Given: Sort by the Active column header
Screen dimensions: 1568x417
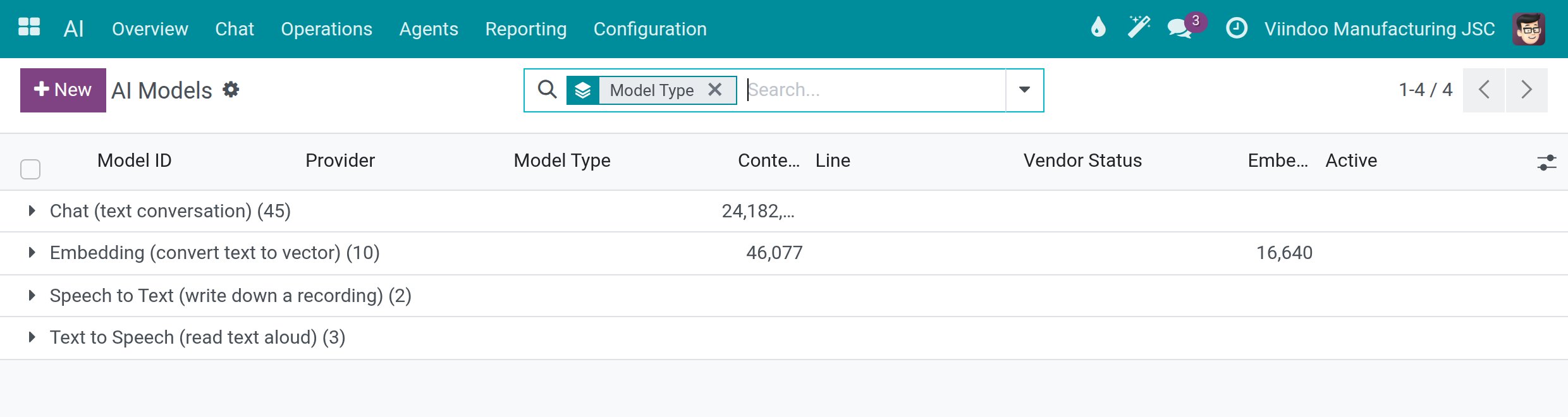Looking at the screenshot, I should [x=1351, y=160].
